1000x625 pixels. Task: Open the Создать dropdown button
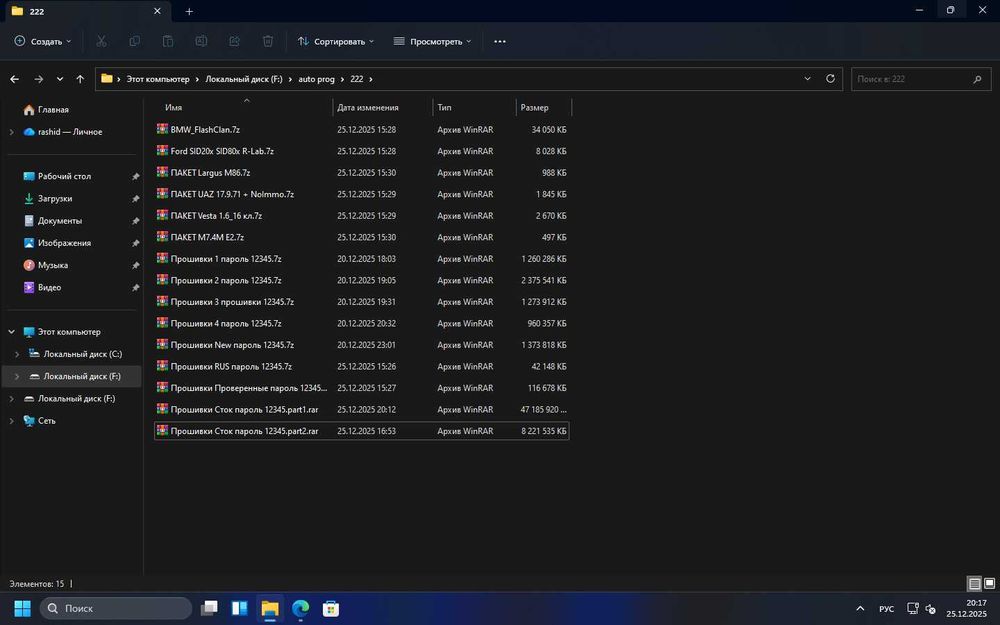coord(43,41)
